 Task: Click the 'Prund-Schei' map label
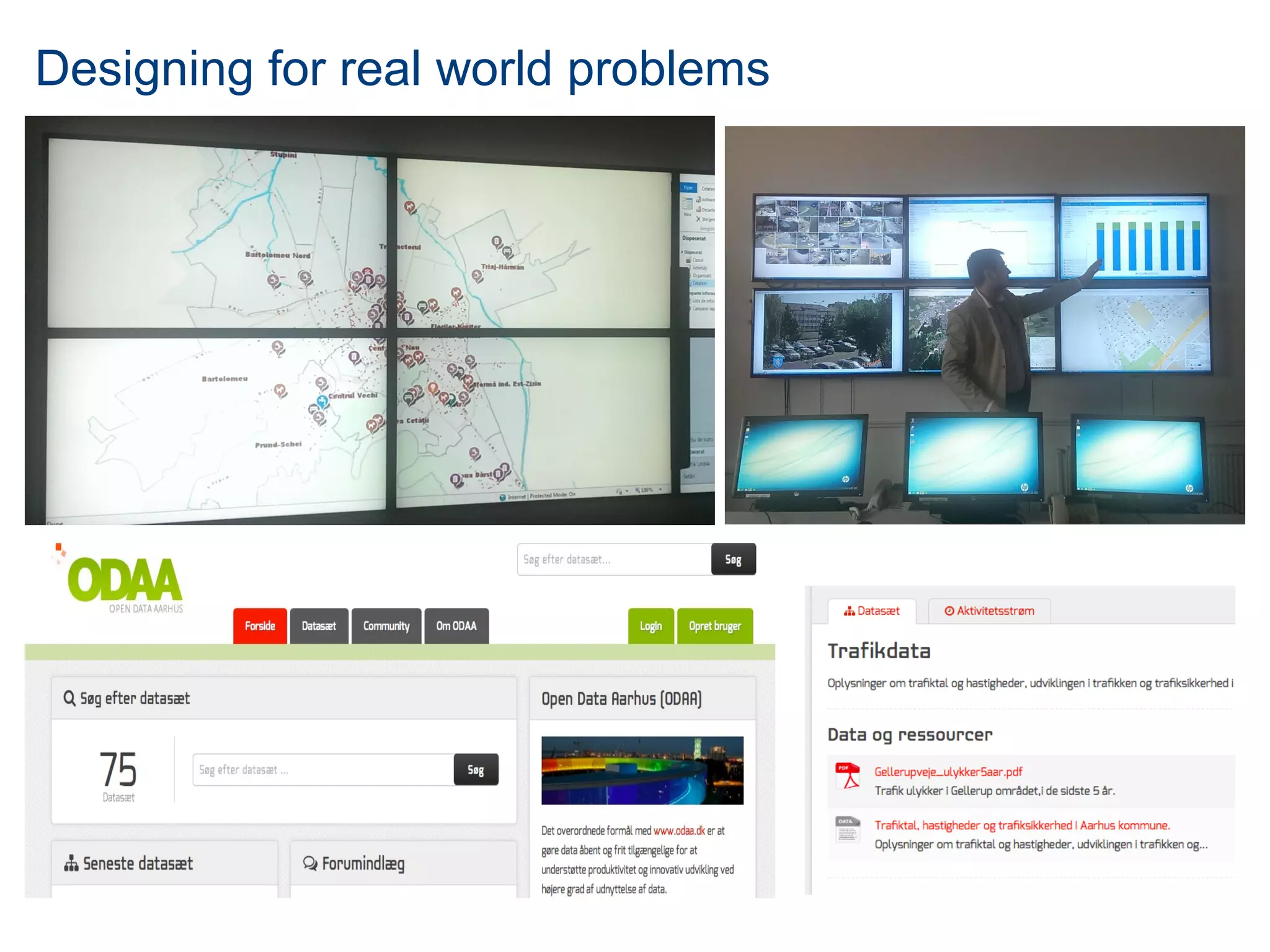(278, 444)
